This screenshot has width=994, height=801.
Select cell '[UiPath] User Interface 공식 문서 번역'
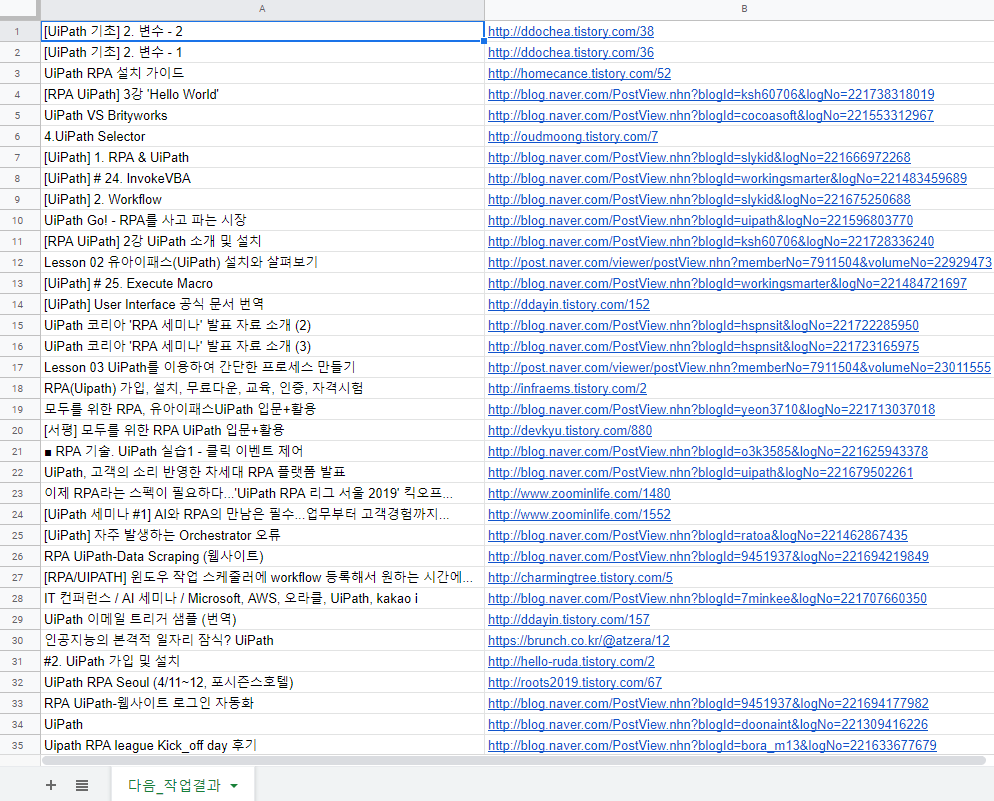point(262,304)
